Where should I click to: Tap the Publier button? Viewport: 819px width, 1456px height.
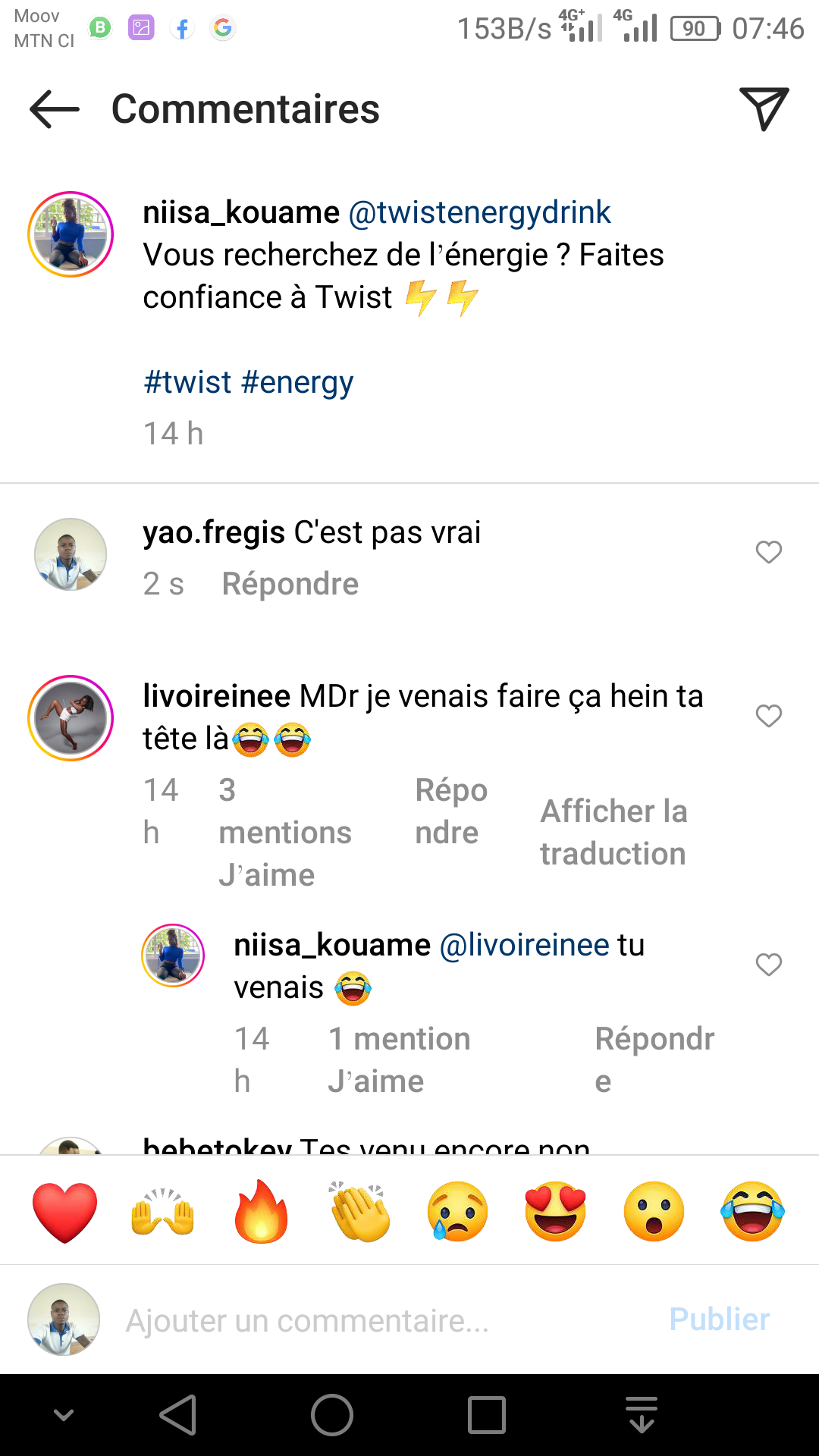tap(720, 1319)
